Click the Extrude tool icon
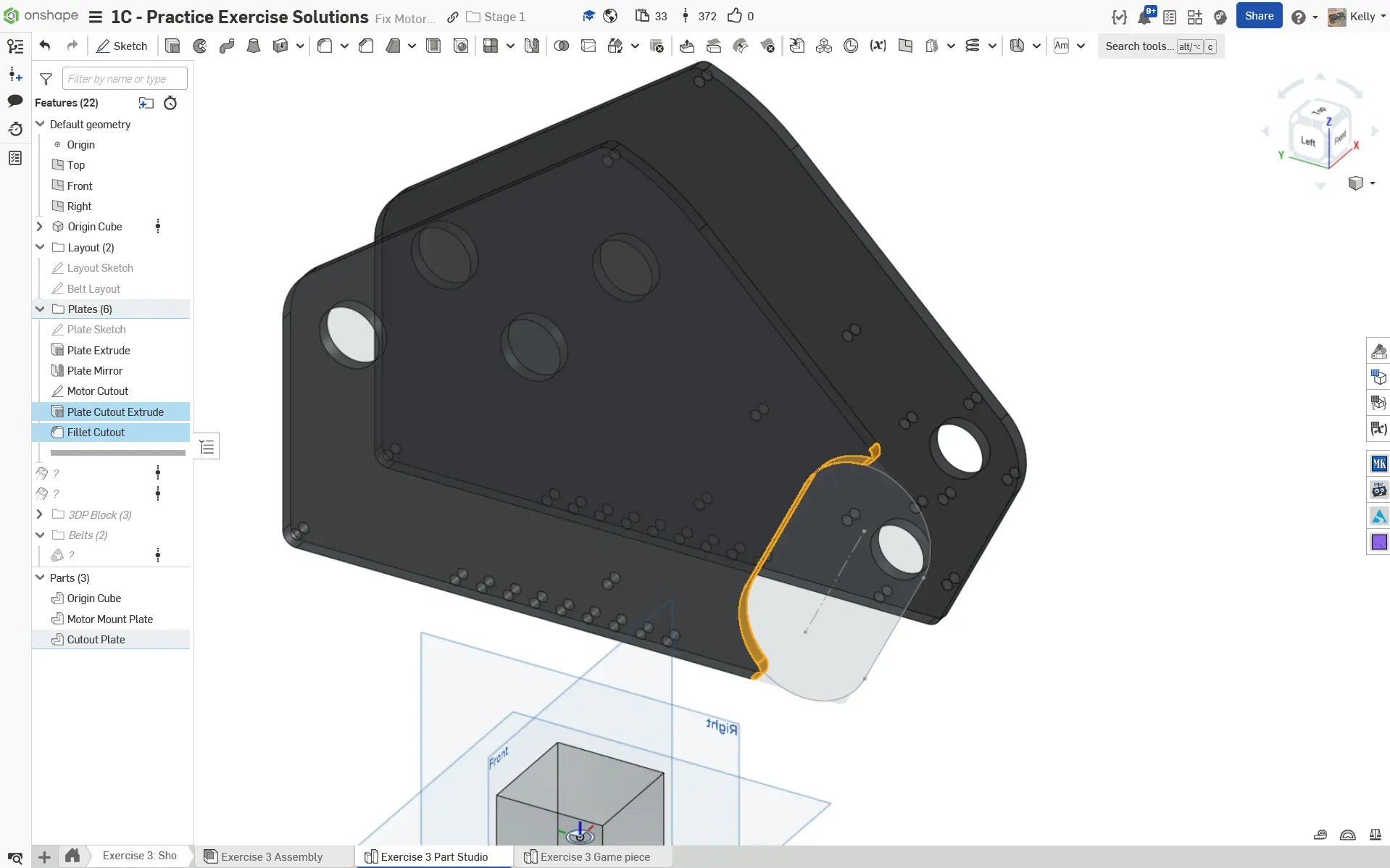1390x868 pixels. tap(172, 46)
